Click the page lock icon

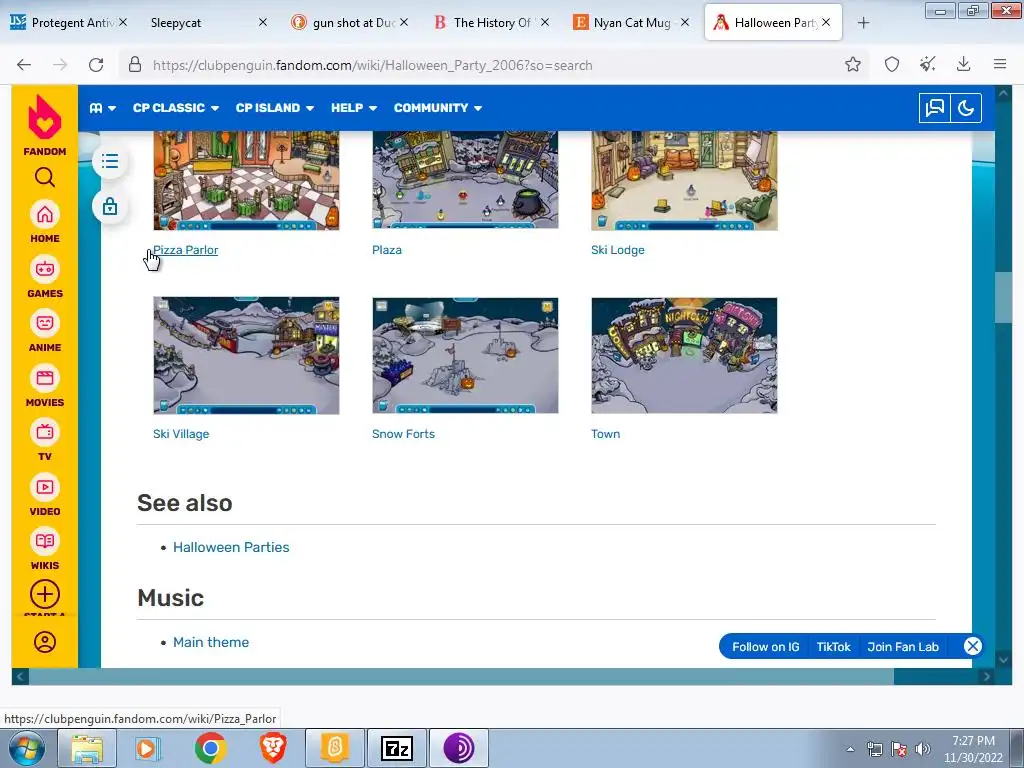(x=110, y=206)
